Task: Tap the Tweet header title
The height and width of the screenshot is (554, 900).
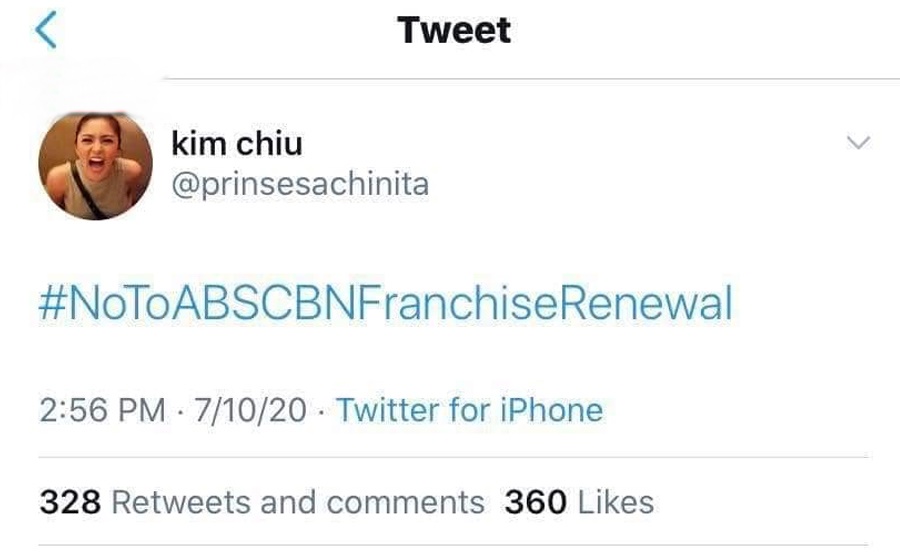Action: [x=454, y=30]
